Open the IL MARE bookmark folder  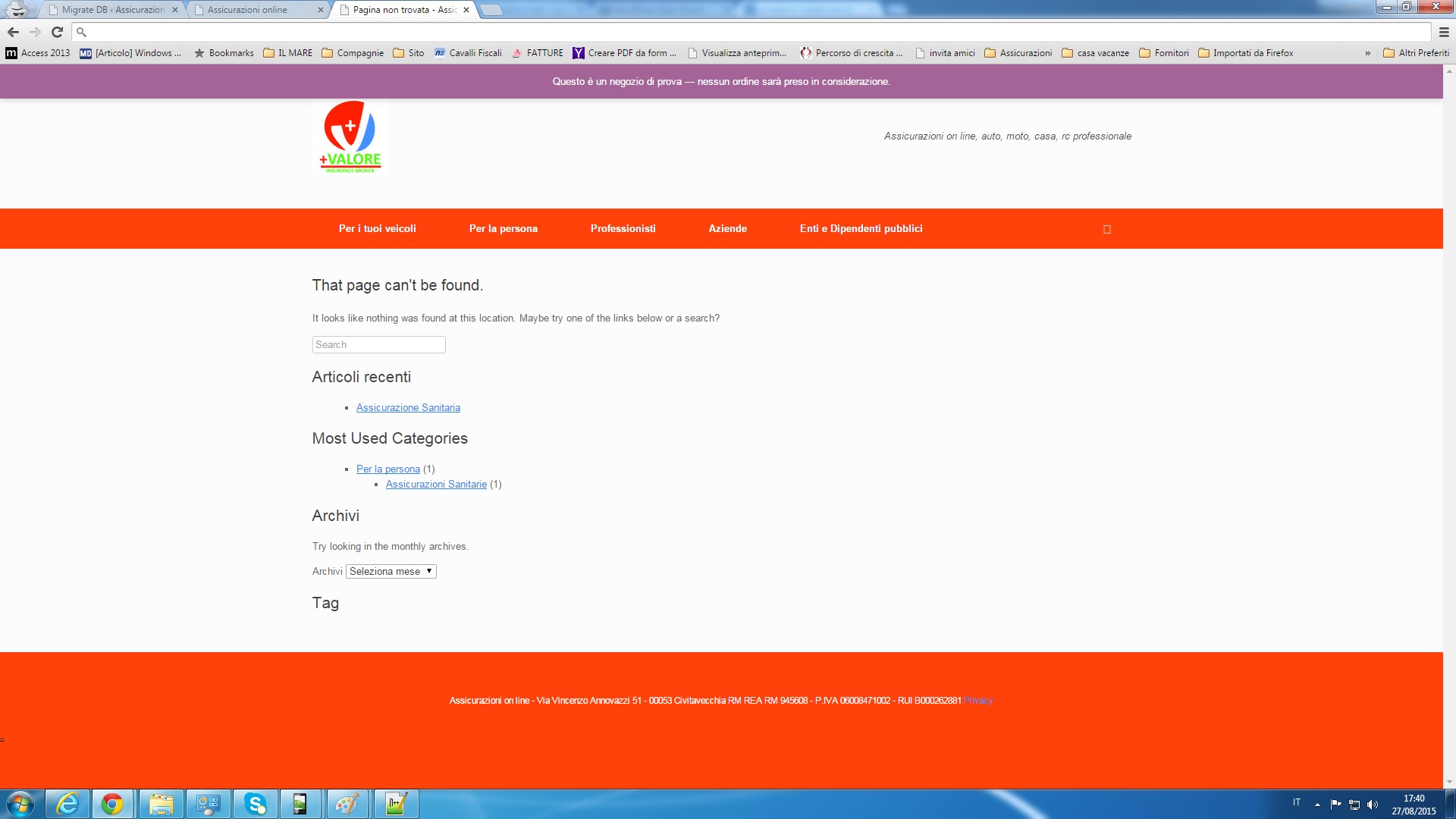point(287,53)
